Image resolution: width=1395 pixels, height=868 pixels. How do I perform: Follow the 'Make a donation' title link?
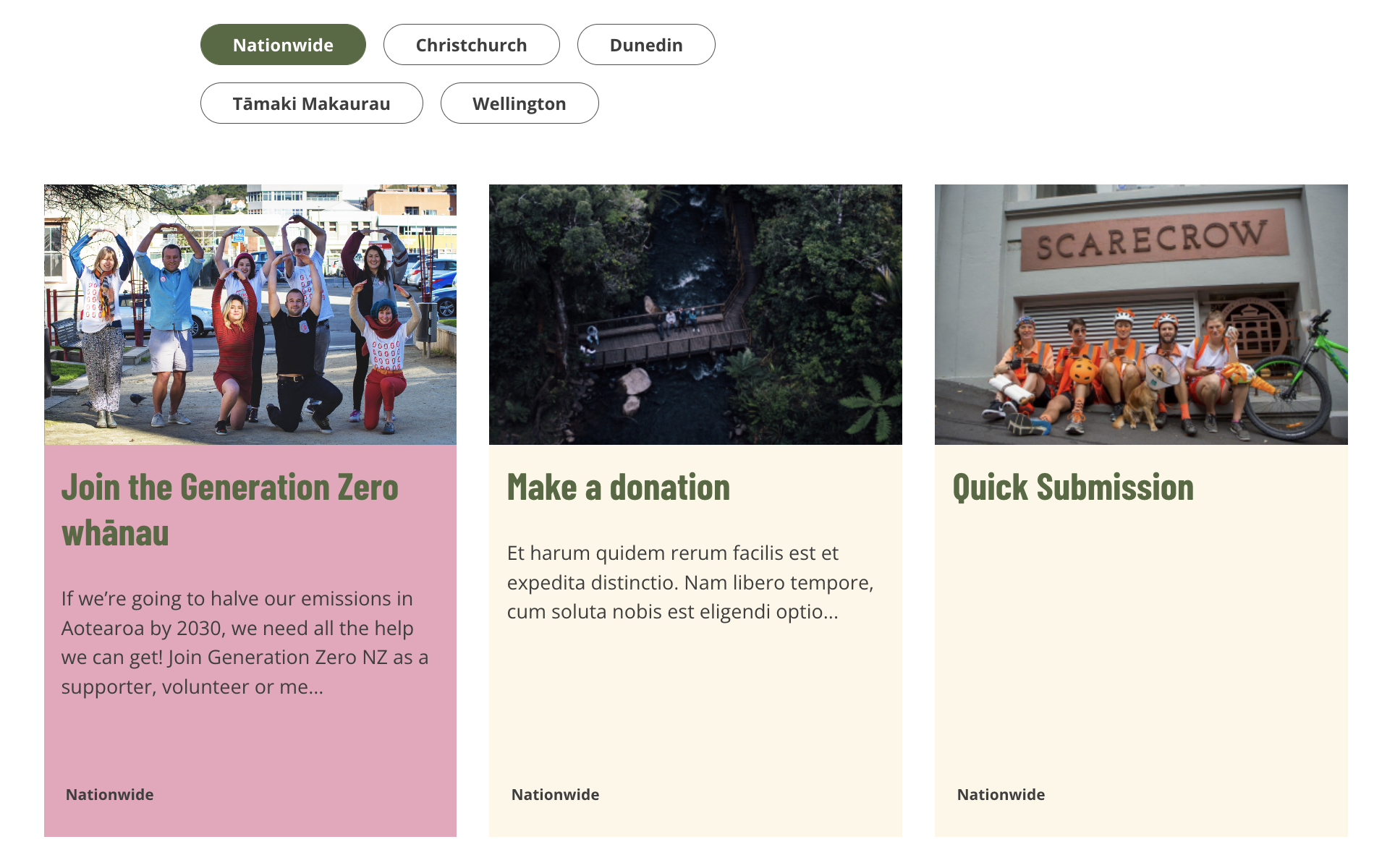(618, 488)
